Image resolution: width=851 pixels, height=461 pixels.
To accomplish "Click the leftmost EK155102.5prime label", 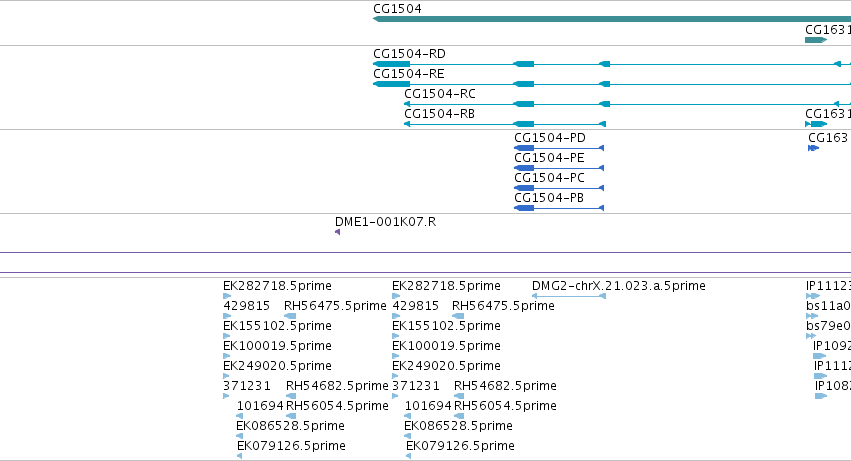I will (x=277, y=326).
